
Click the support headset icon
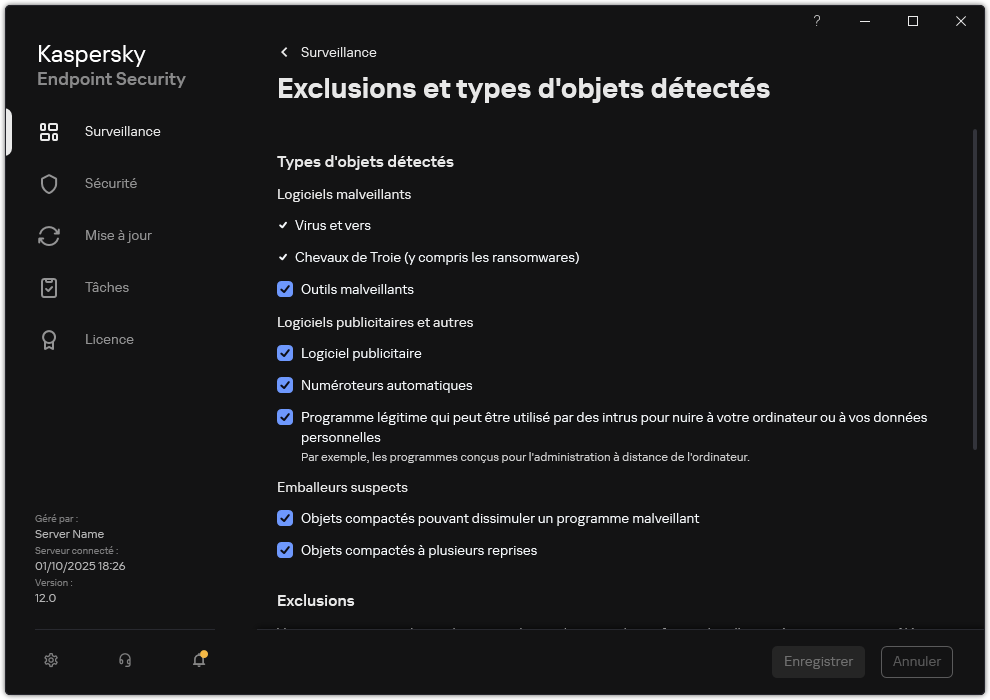[x=124, y=660]
